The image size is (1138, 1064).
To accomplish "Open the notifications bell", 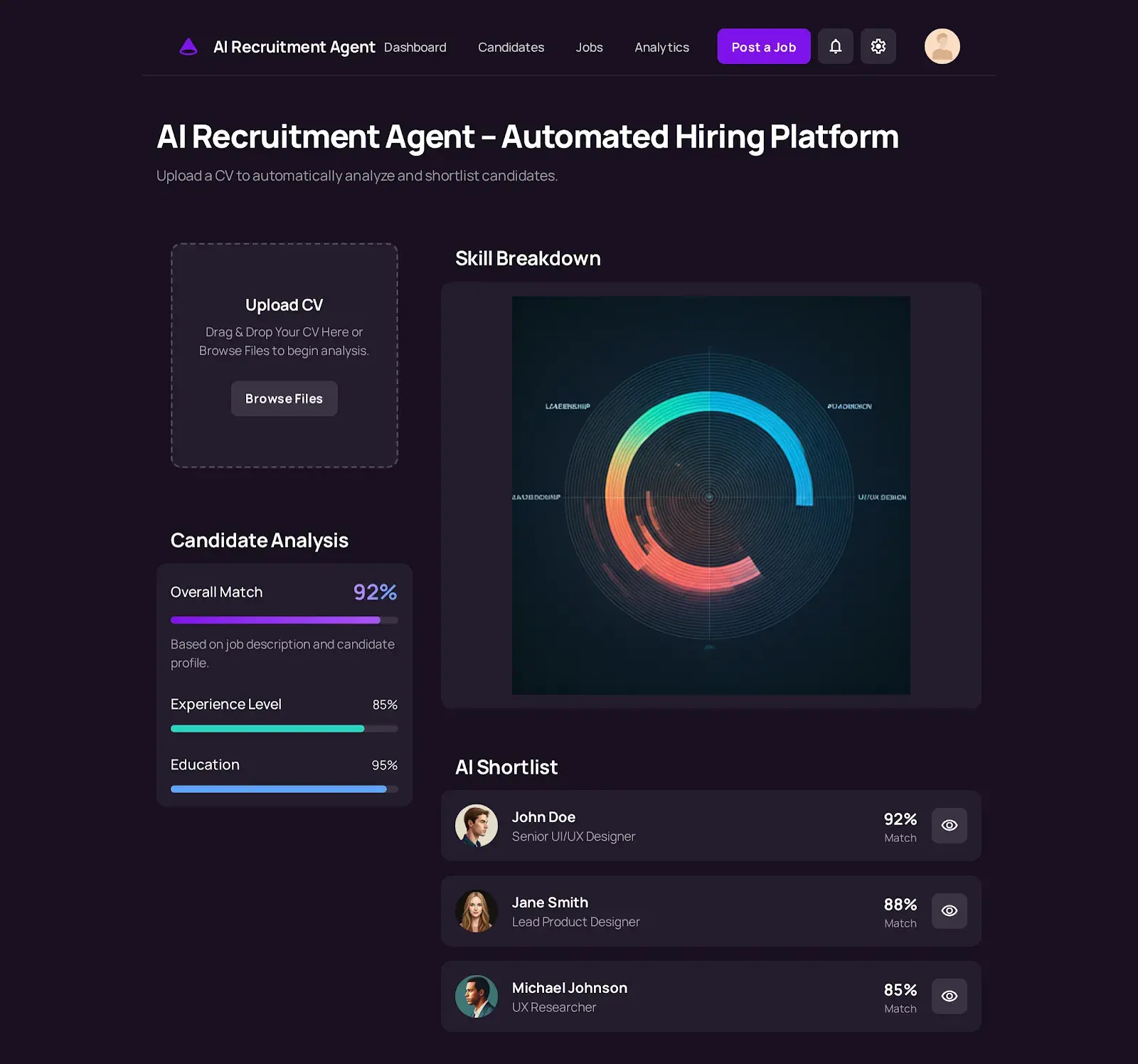I will [836, 46].
